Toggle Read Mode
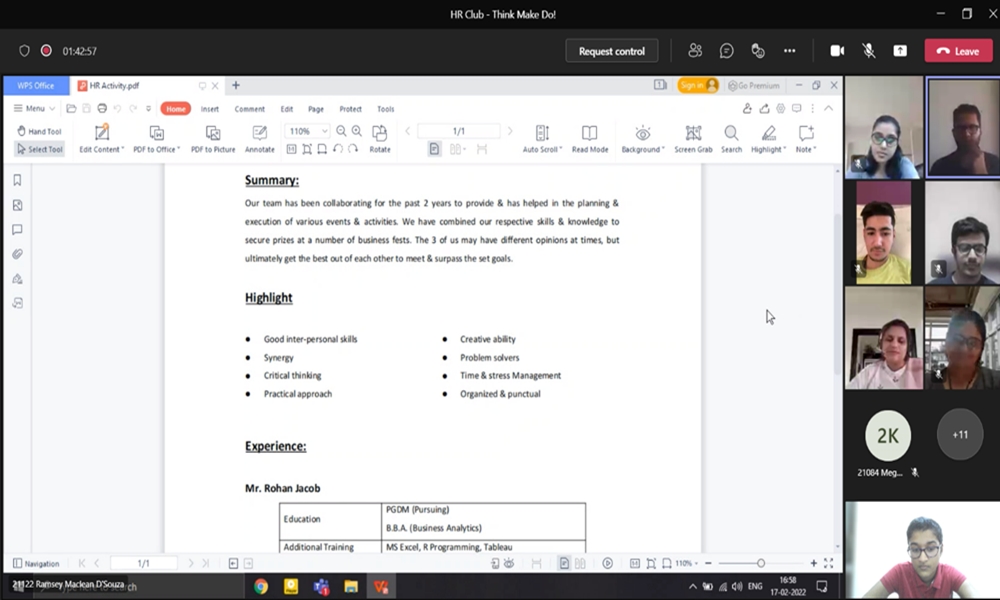 click(x=590, y=139)
